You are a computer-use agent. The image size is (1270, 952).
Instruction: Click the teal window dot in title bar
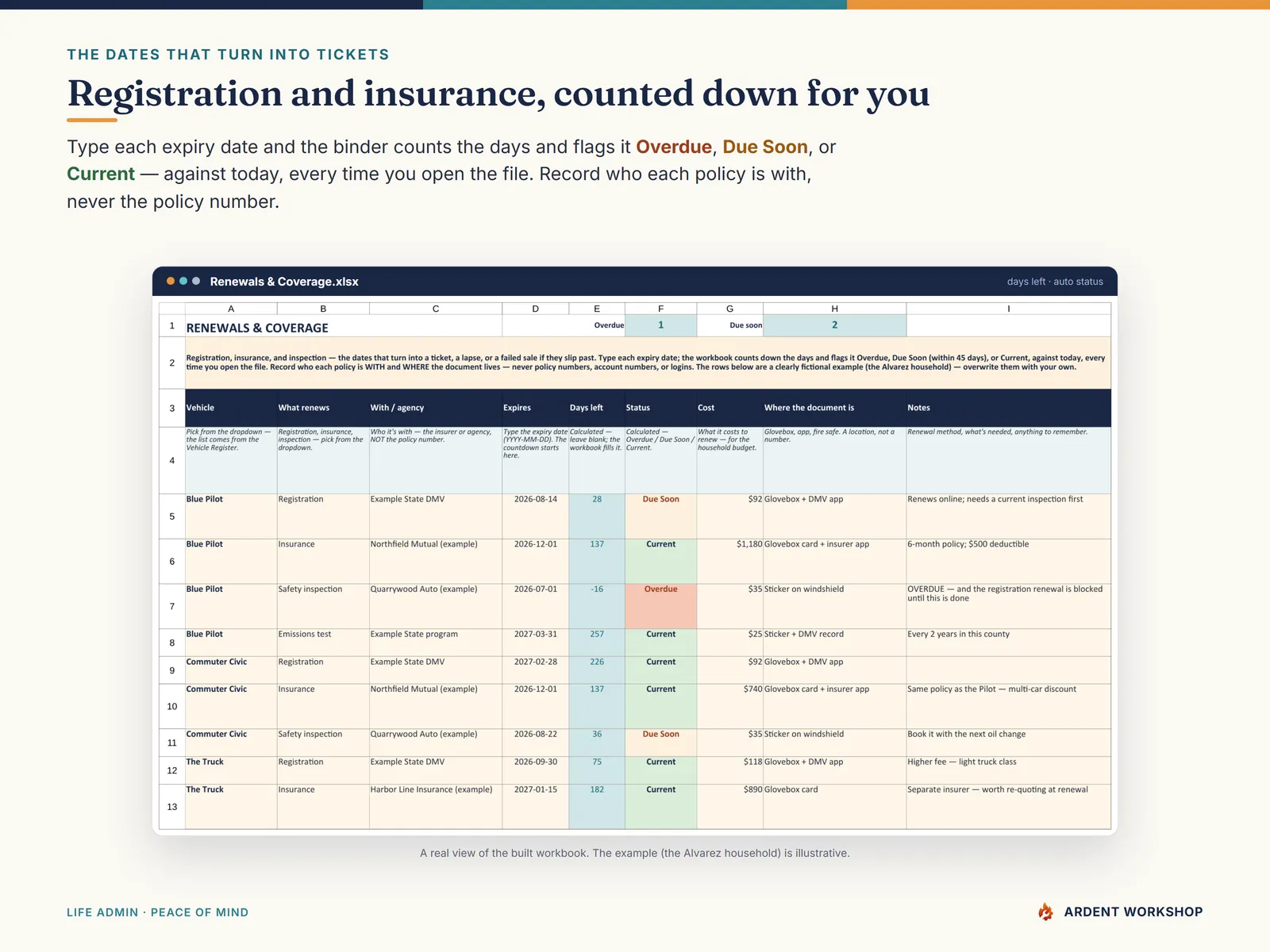click(x=183, y=281)
